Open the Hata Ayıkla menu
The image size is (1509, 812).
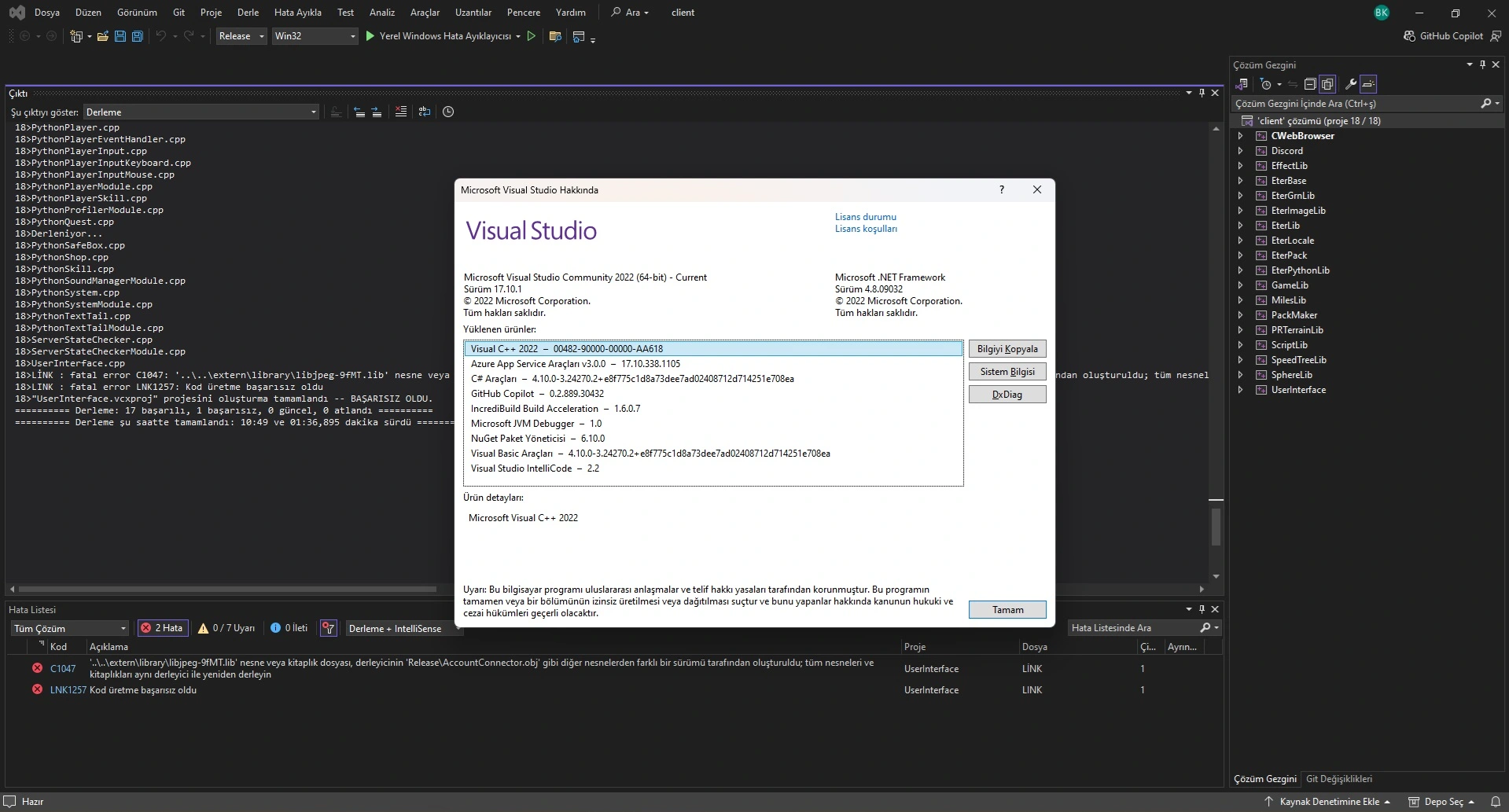click(x=297, y=13)
